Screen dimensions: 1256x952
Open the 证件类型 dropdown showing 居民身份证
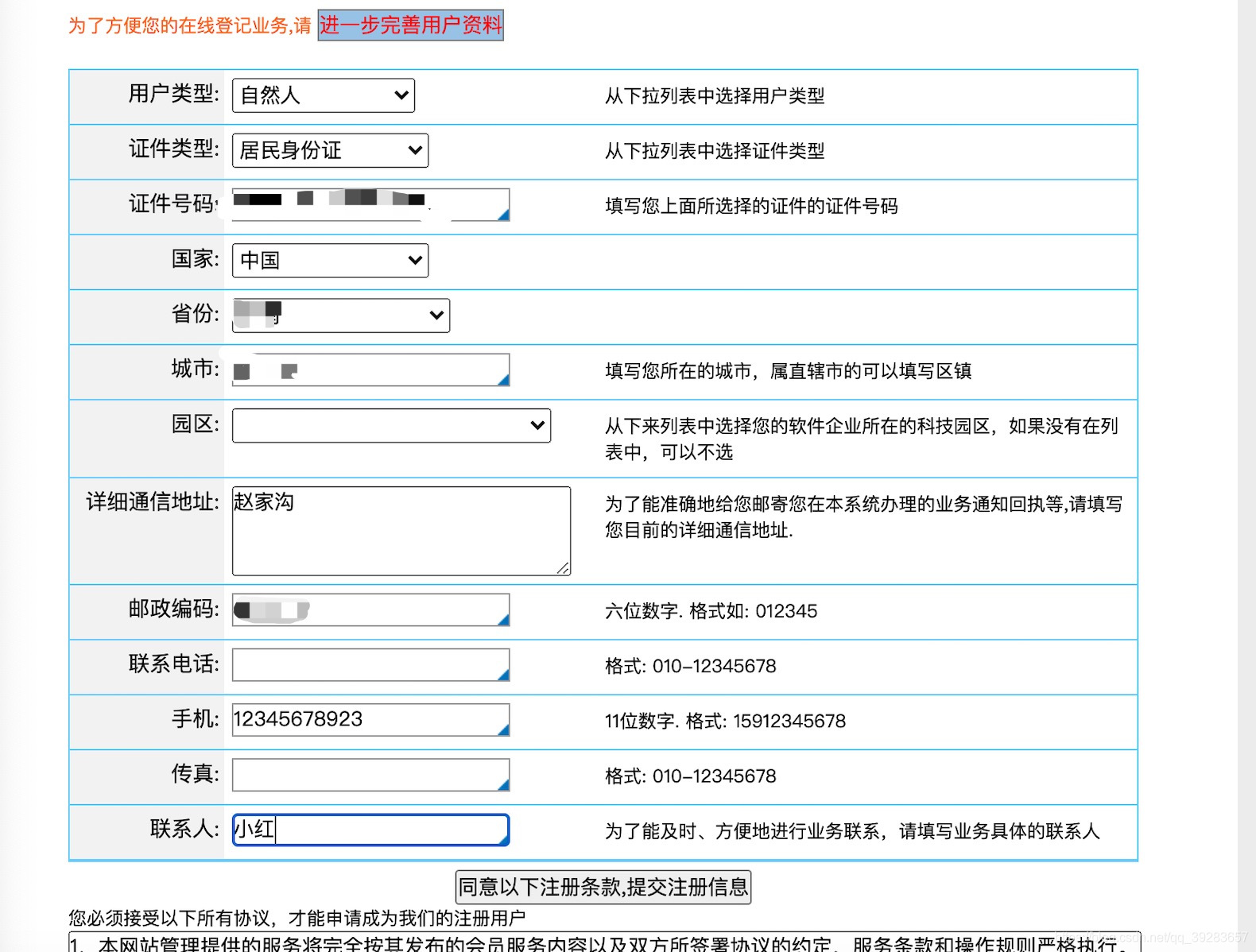tap(330, 150)
